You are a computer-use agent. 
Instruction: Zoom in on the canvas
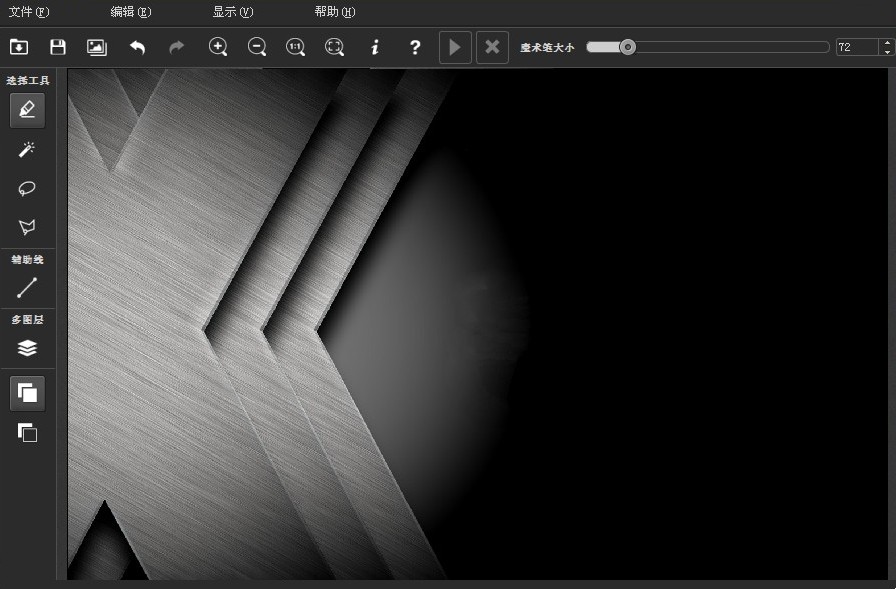[x=218, y=47]
